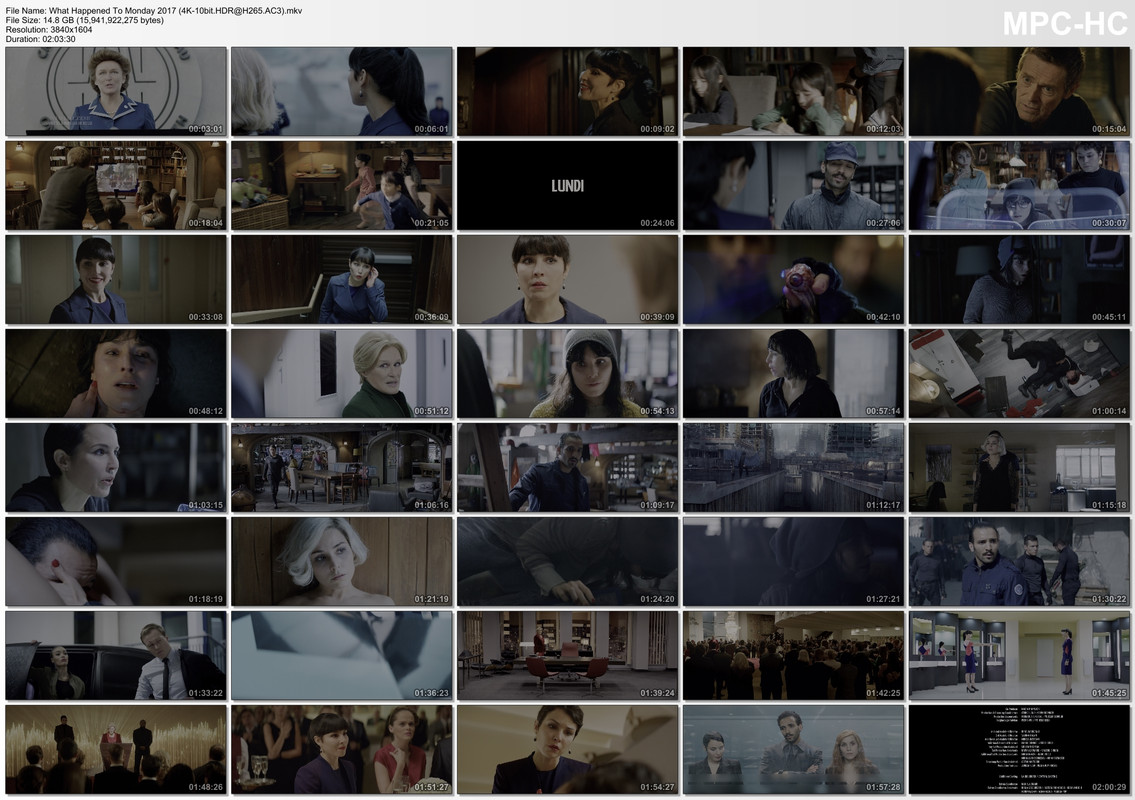The height and width of the screenshot is (800, 1135).
Task: Choose the thumbnail stamped 01:15:18
Action: (x=1019, y=468)
